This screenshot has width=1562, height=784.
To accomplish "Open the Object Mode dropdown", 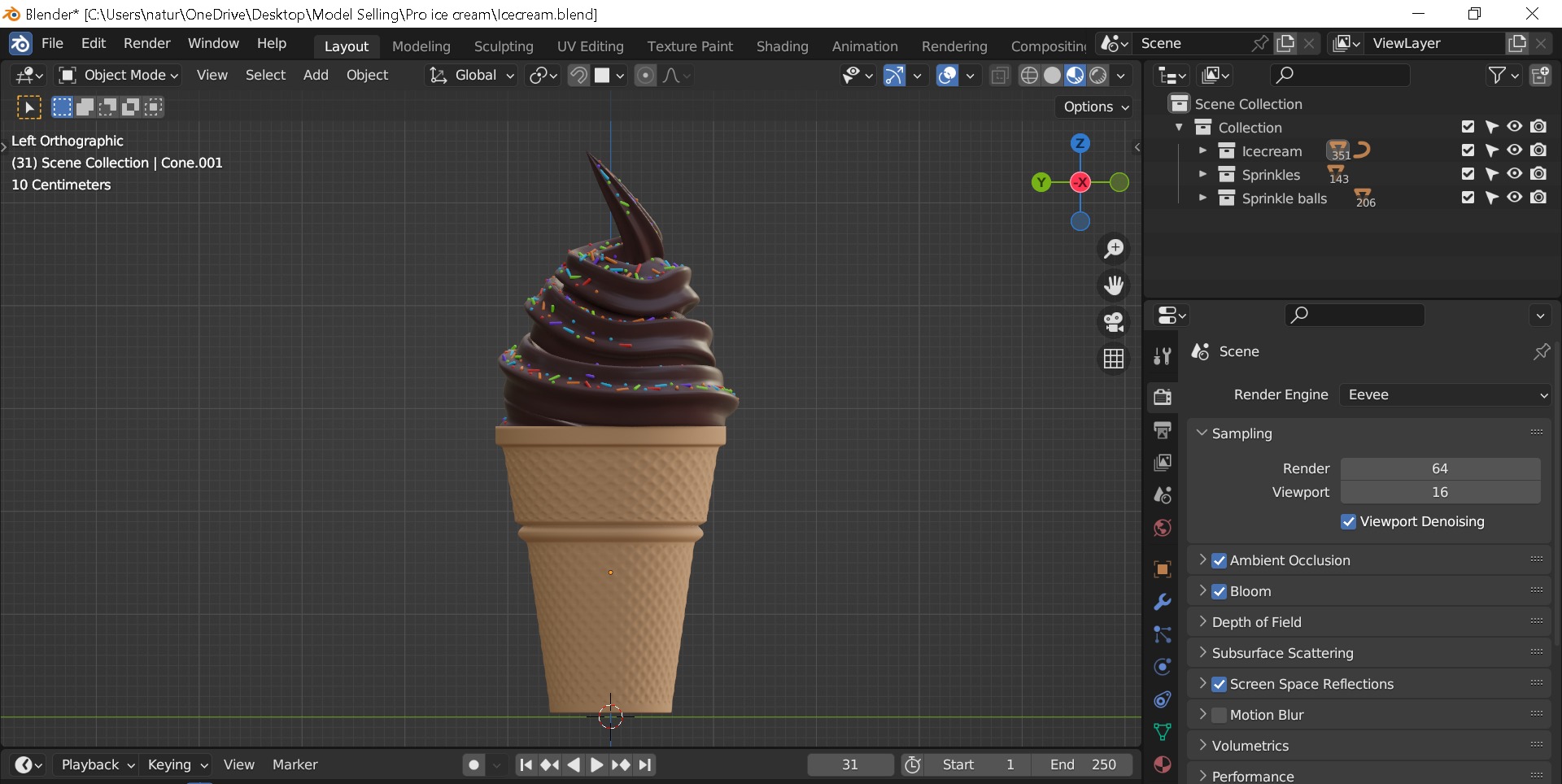I will pyautogui.click(x=119, y=76).
